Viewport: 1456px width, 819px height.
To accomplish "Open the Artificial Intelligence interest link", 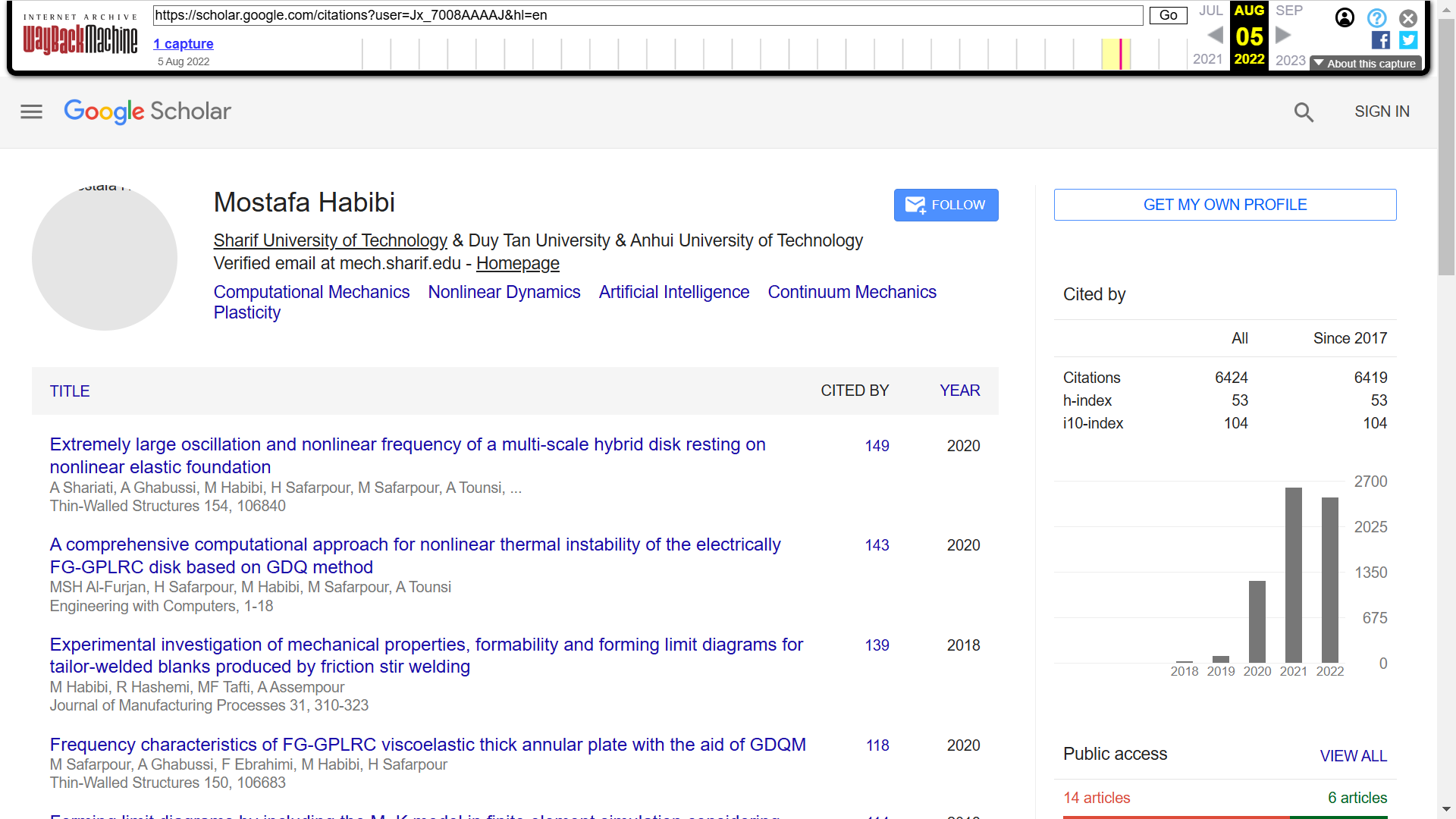I will tap(673, 292).
